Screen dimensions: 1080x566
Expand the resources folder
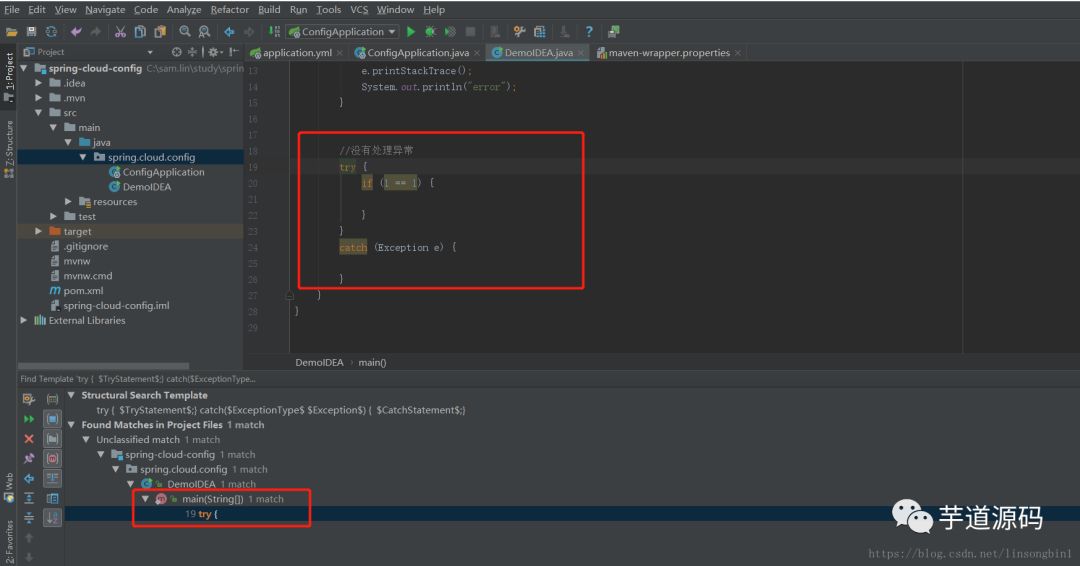pyautogui.click(x=68, y=202)
